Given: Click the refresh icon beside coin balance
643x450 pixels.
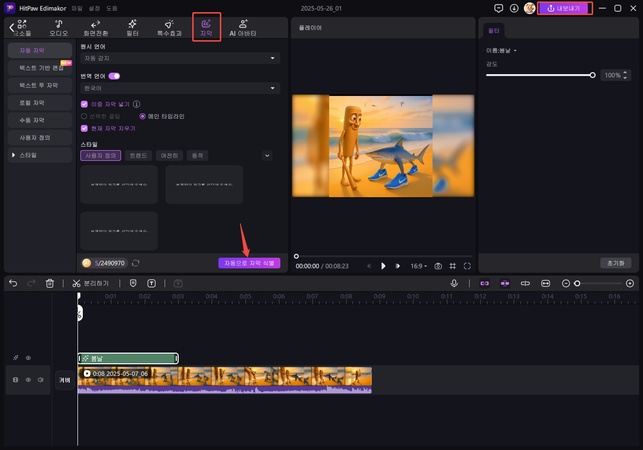Looking at the screenshot, I should (135, 263).
